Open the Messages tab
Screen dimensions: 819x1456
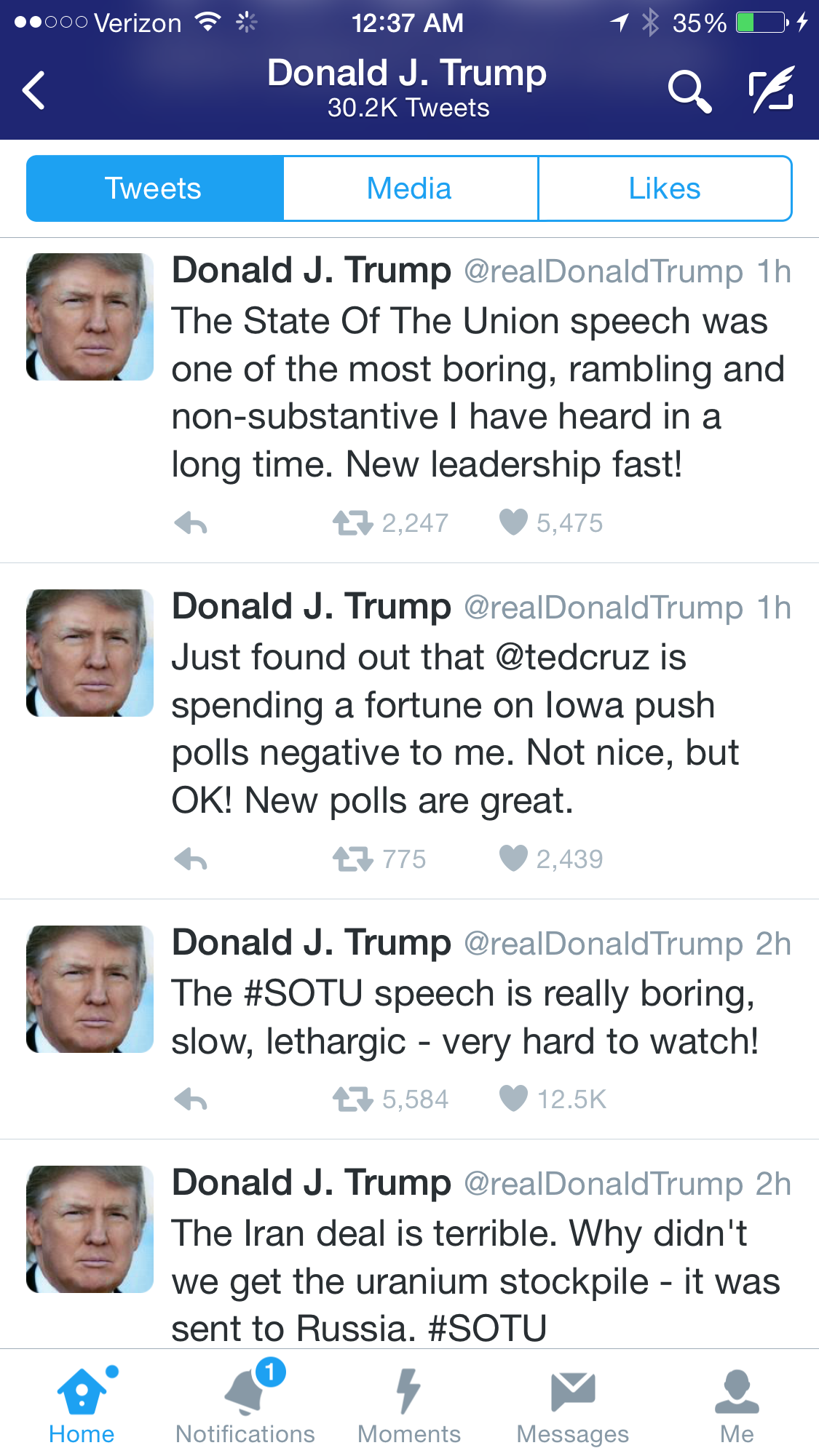click(x=573, y=1404)
